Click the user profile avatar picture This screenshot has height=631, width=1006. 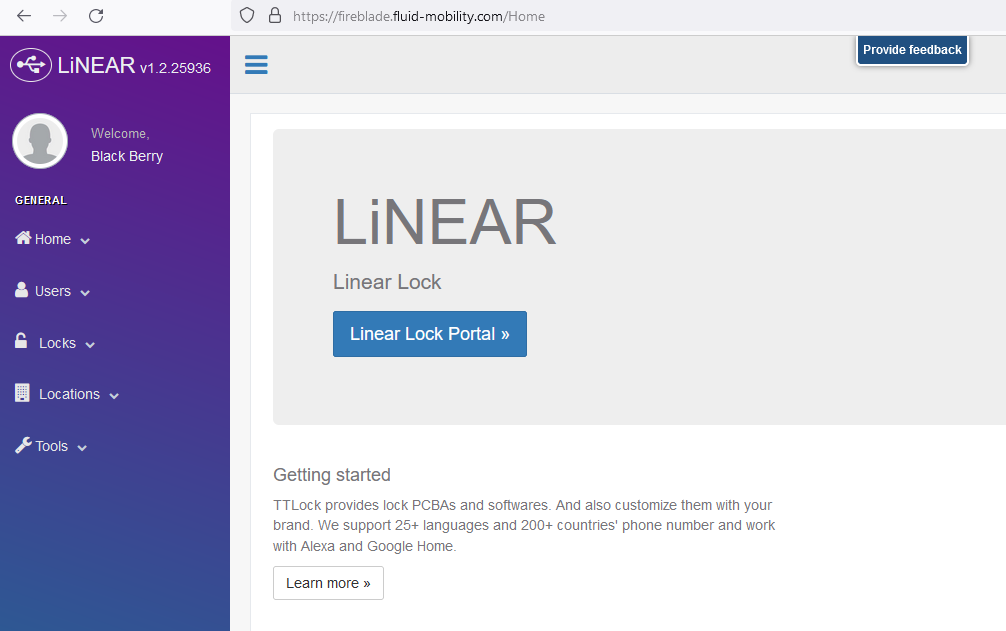[x=40, y=141]
